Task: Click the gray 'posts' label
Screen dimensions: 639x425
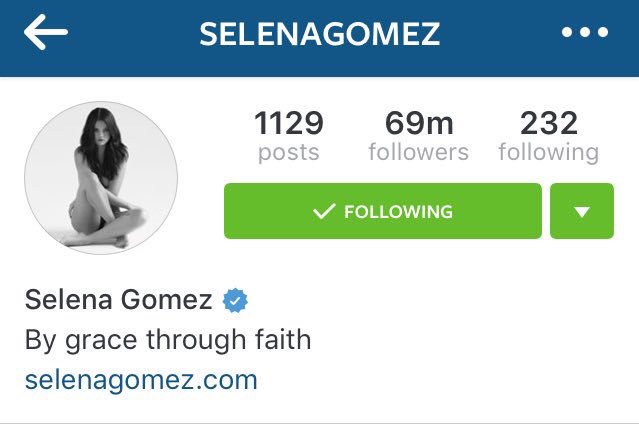Action: 289,153
